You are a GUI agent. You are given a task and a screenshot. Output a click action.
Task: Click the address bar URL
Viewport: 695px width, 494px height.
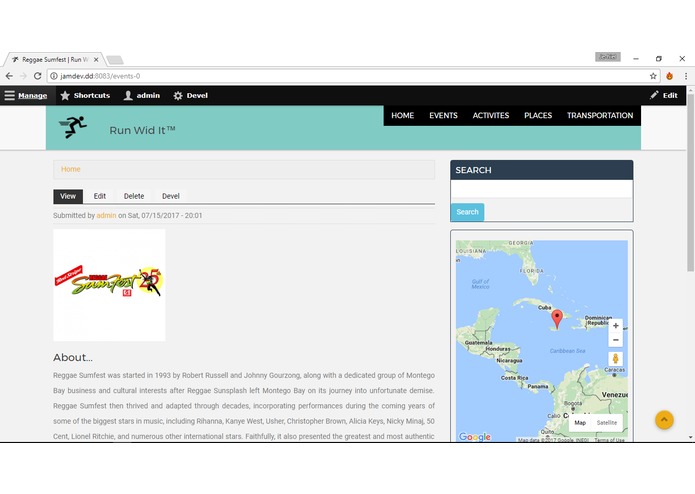[x=100, y=76]
